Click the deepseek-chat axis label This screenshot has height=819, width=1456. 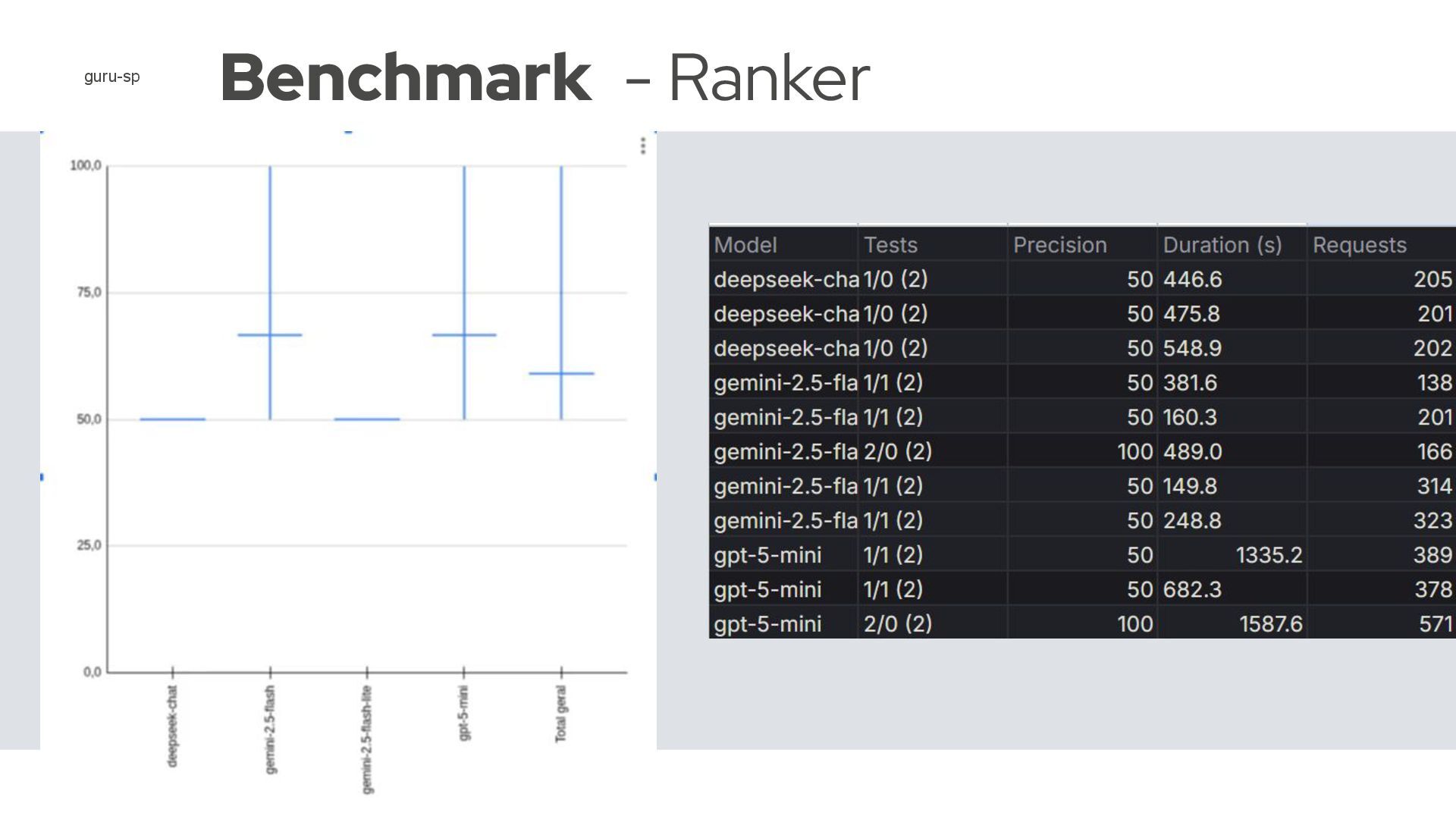coord(172,726)
